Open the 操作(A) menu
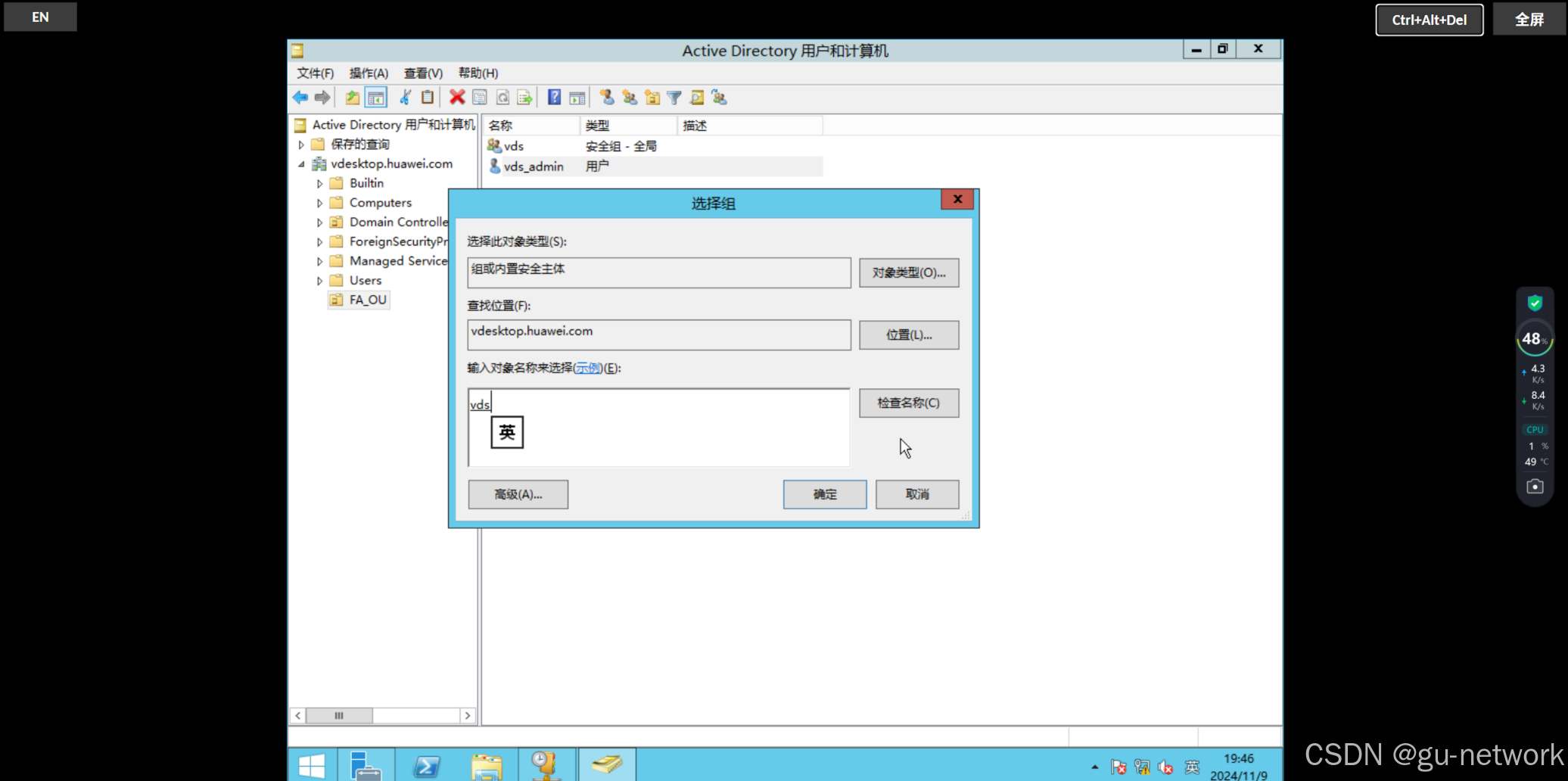This screenshot has width=1568, height=781. pyautogui.click(x=369, y=73)
